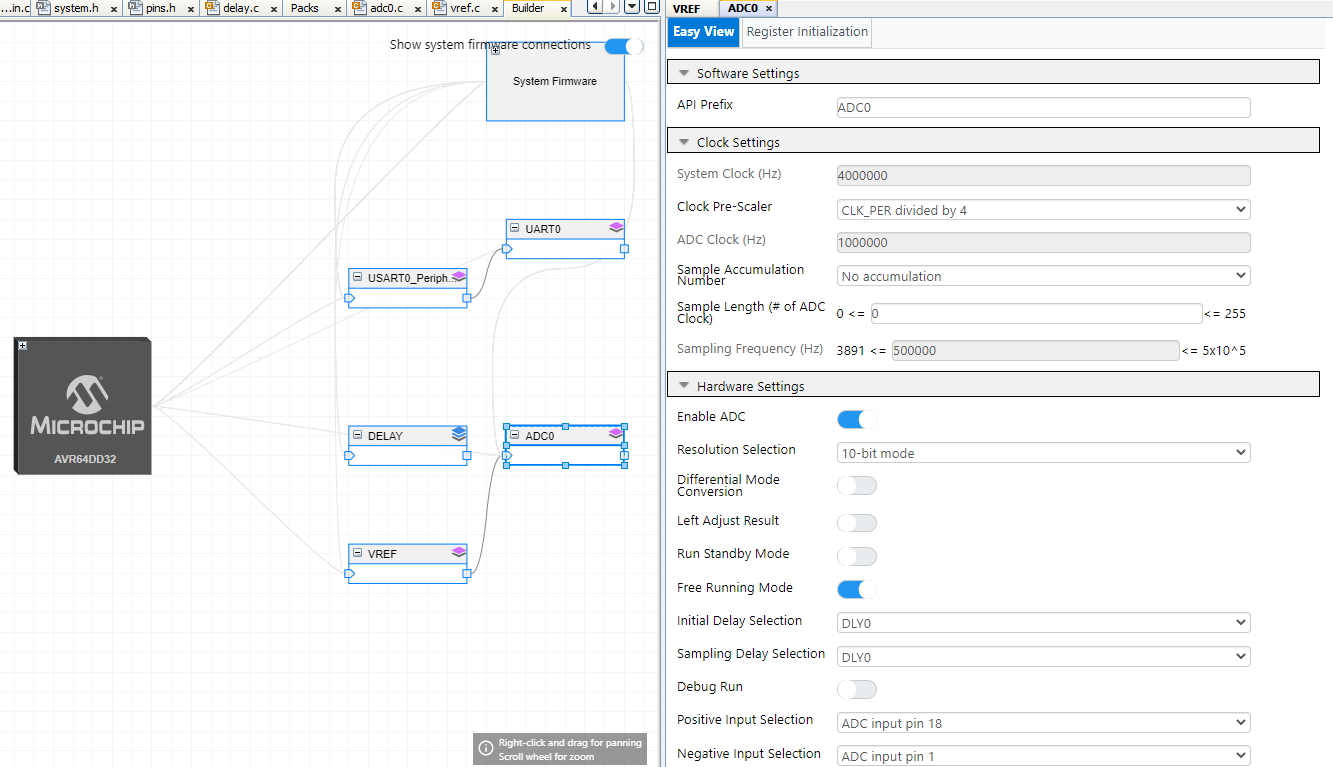This screenshot has width=1333, height=767.
Task: Click the ADC Clock (Hz) value field
Action: (1043, 242)
